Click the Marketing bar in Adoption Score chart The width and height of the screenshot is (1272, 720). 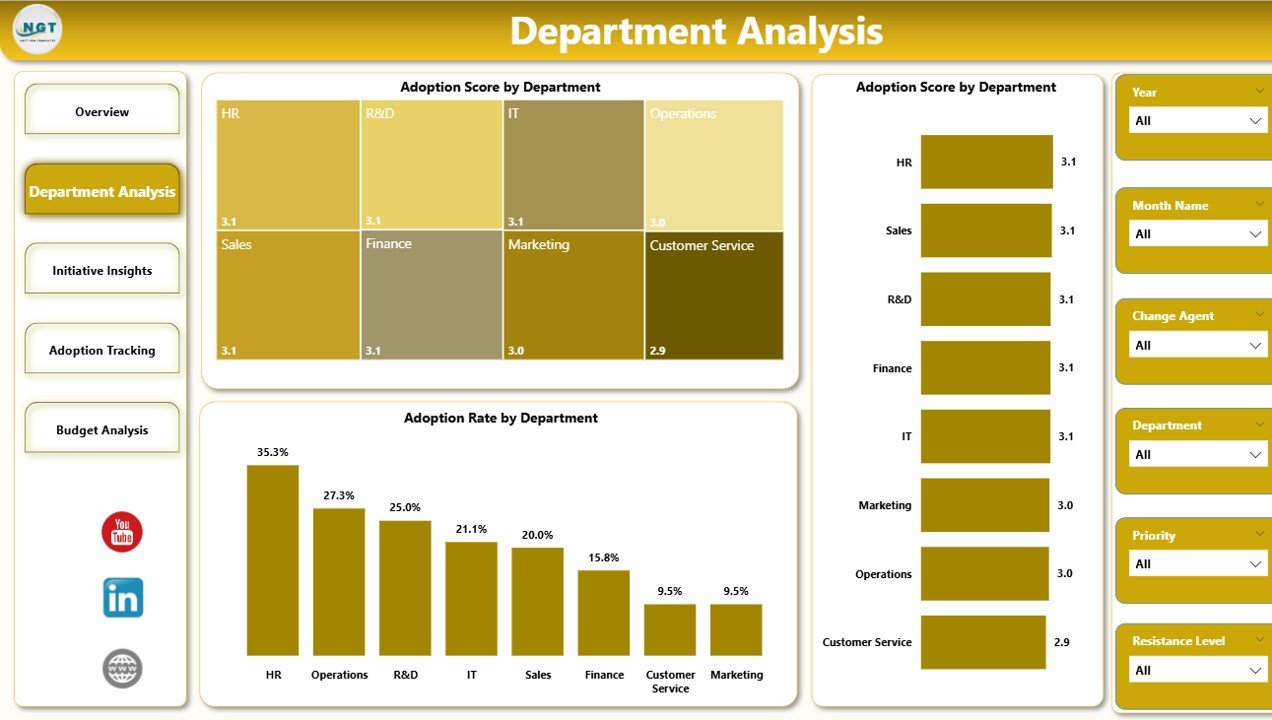[x=985, y=505]
